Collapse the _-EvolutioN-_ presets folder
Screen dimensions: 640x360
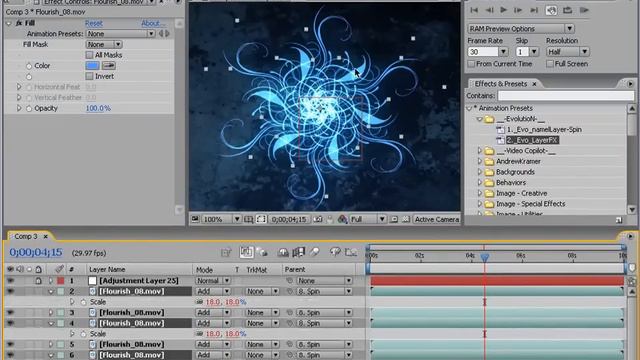[480, 119]
